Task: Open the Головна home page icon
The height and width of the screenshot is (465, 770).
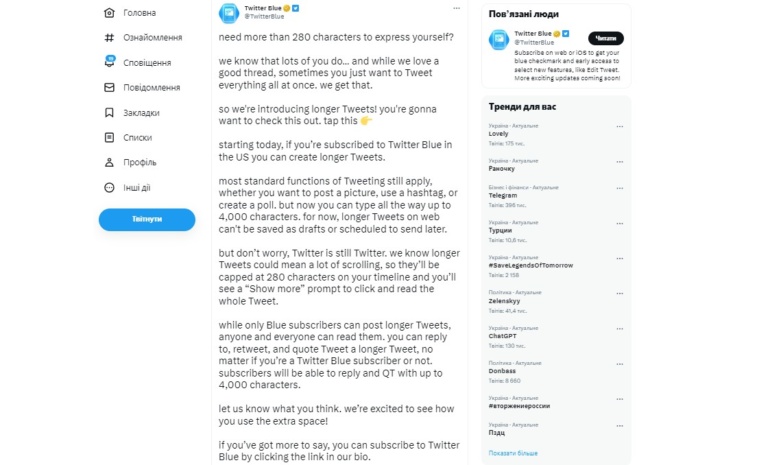Action: [109, 13]
